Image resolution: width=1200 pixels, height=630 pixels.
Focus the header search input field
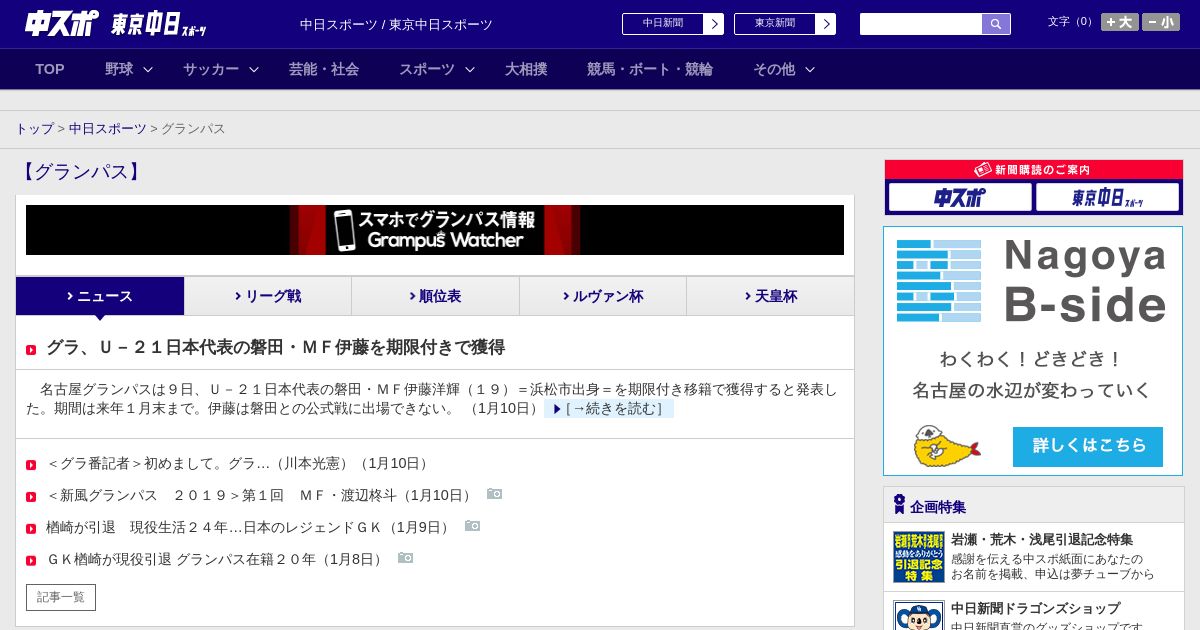point(921,24)
